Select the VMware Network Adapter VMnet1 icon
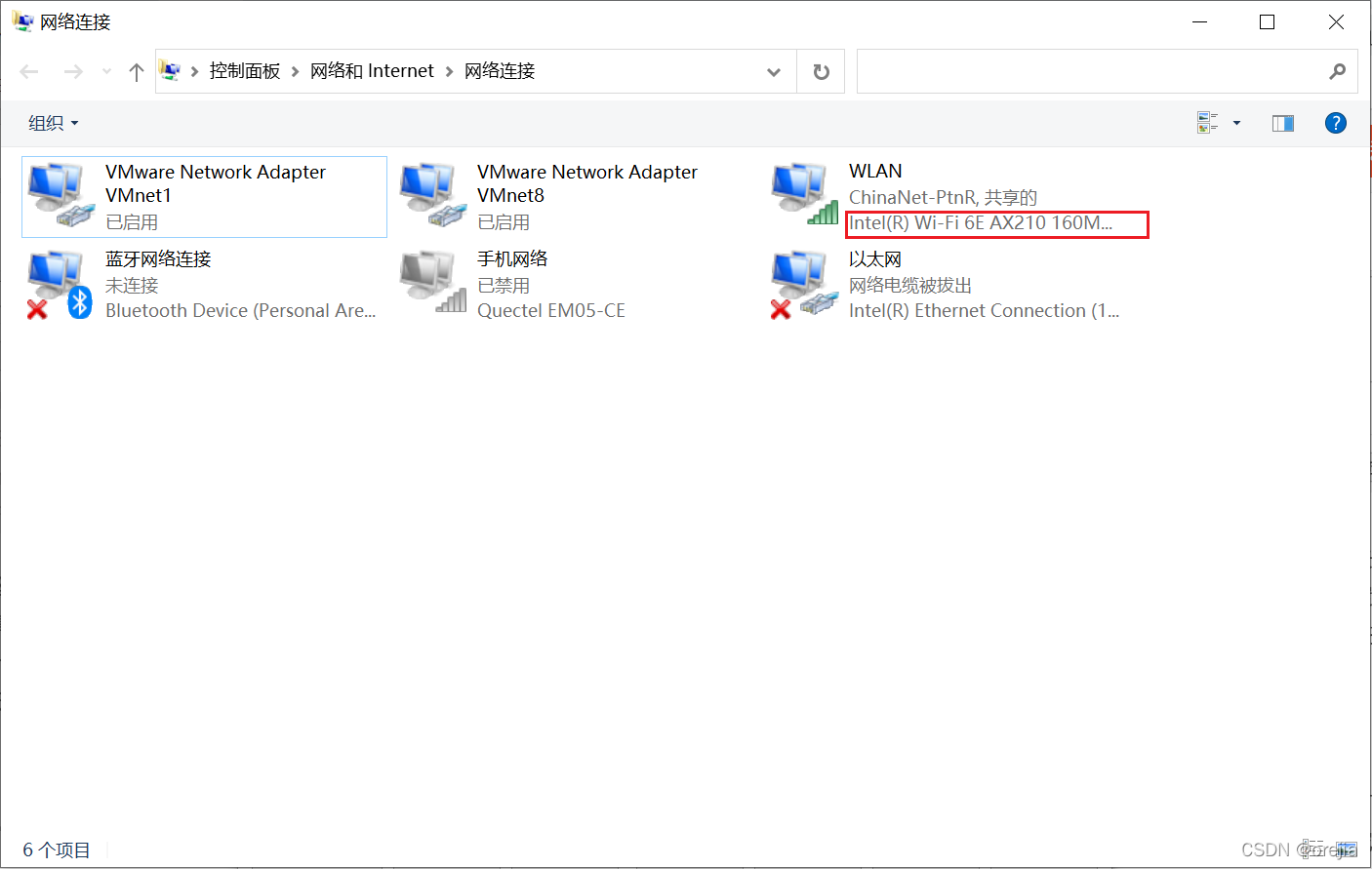 tap(61, 194)
